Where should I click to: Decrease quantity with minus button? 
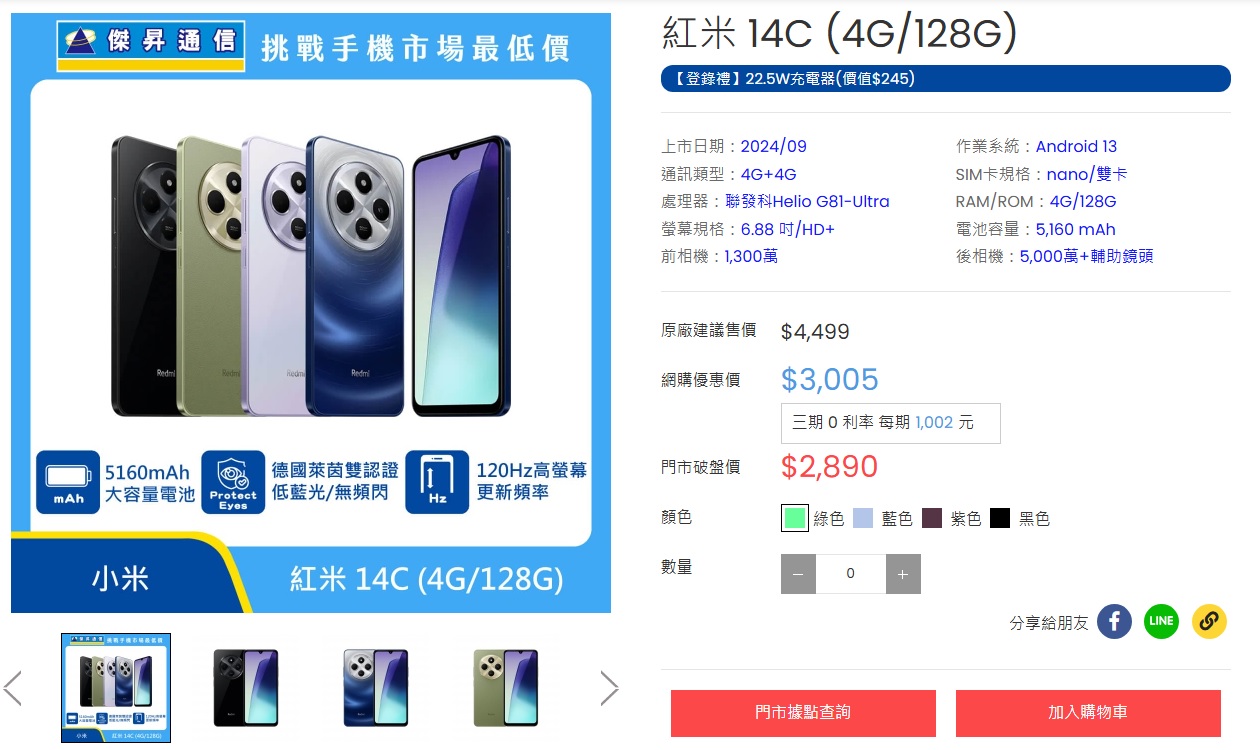[798, 574]
